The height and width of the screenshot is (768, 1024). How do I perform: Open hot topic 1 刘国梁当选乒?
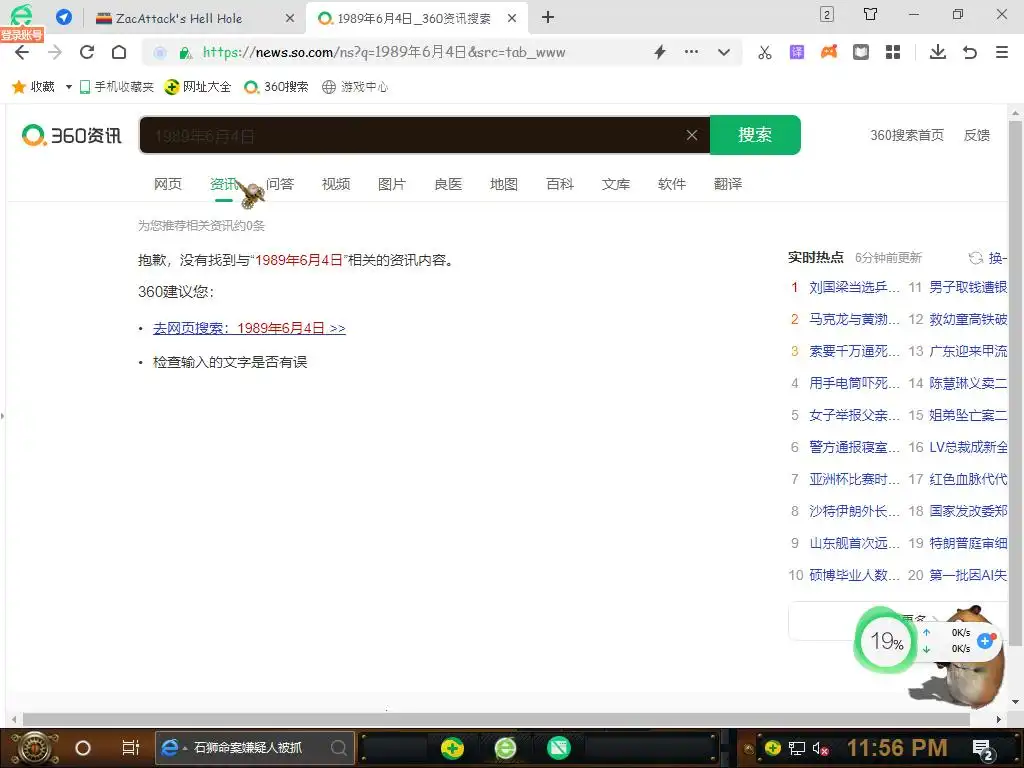click(854, 287)
